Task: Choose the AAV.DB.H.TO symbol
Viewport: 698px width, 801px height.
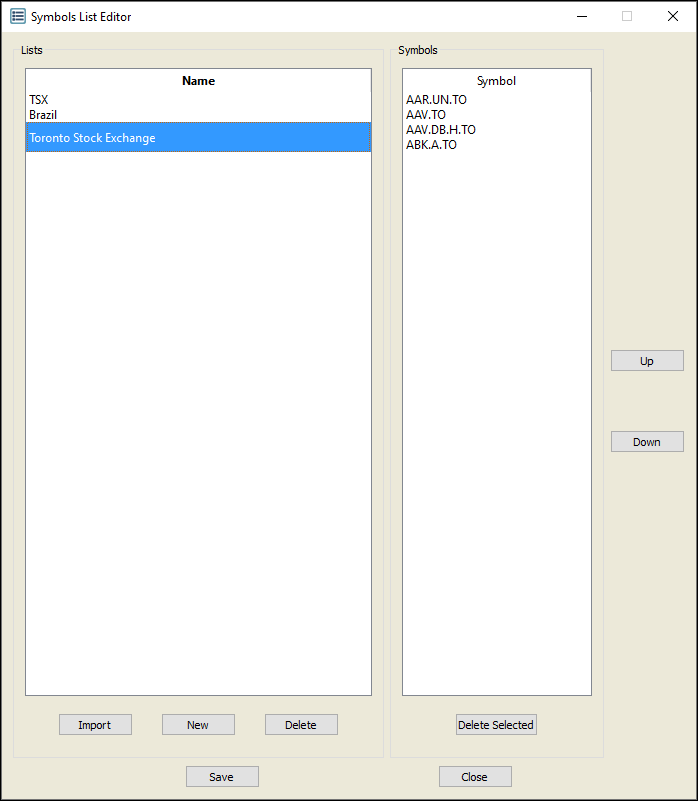Action: pos(441,130)
